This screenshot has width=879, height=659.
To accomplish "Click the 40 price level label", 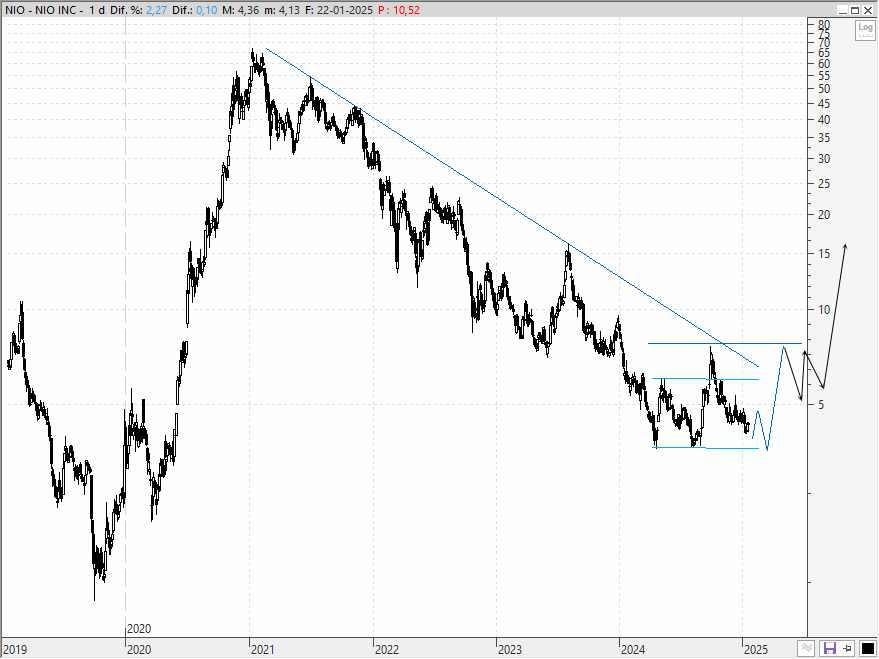I will (x=824, y=119).
